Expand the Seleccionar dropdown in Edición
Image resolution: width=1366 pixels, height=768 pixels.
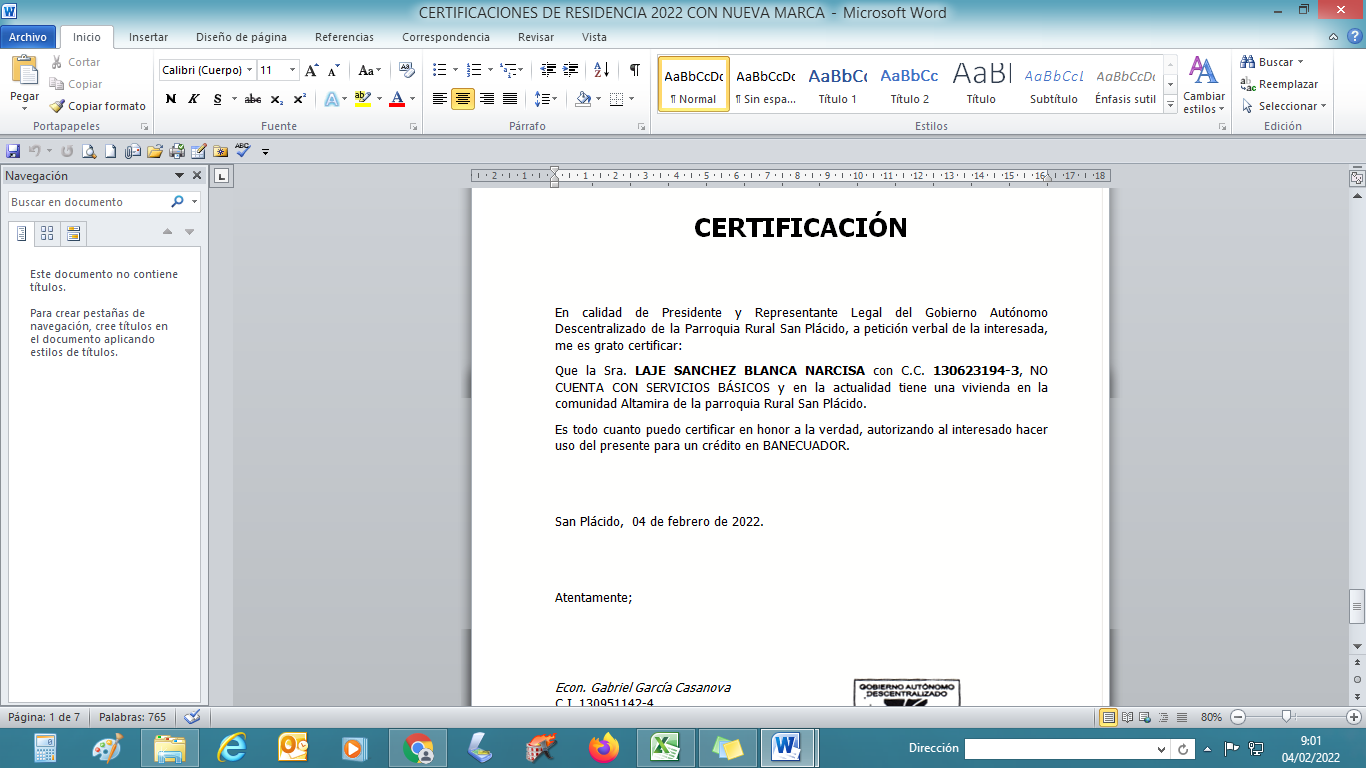point(1285,106)
